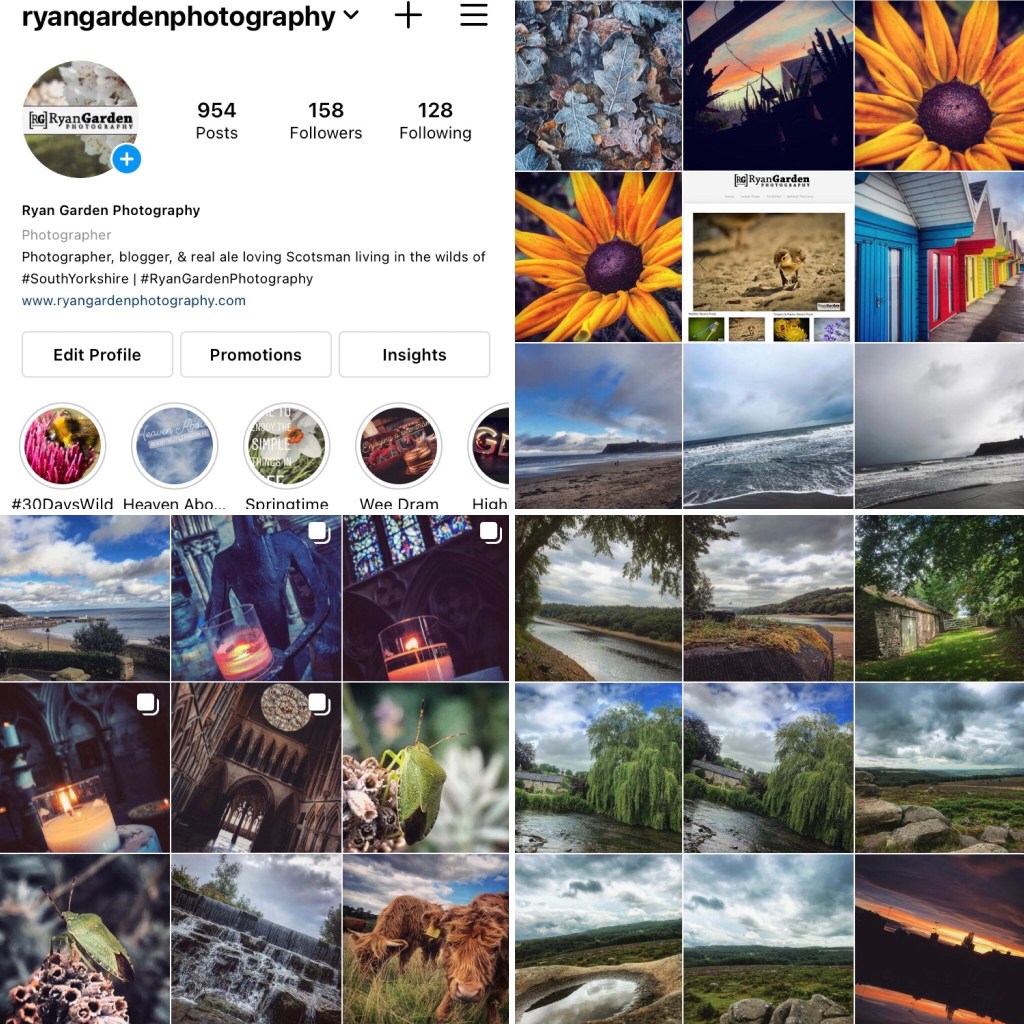Open green shield bug on lavender photo
1024x1024 pixels.
click(x=426, y=767)
